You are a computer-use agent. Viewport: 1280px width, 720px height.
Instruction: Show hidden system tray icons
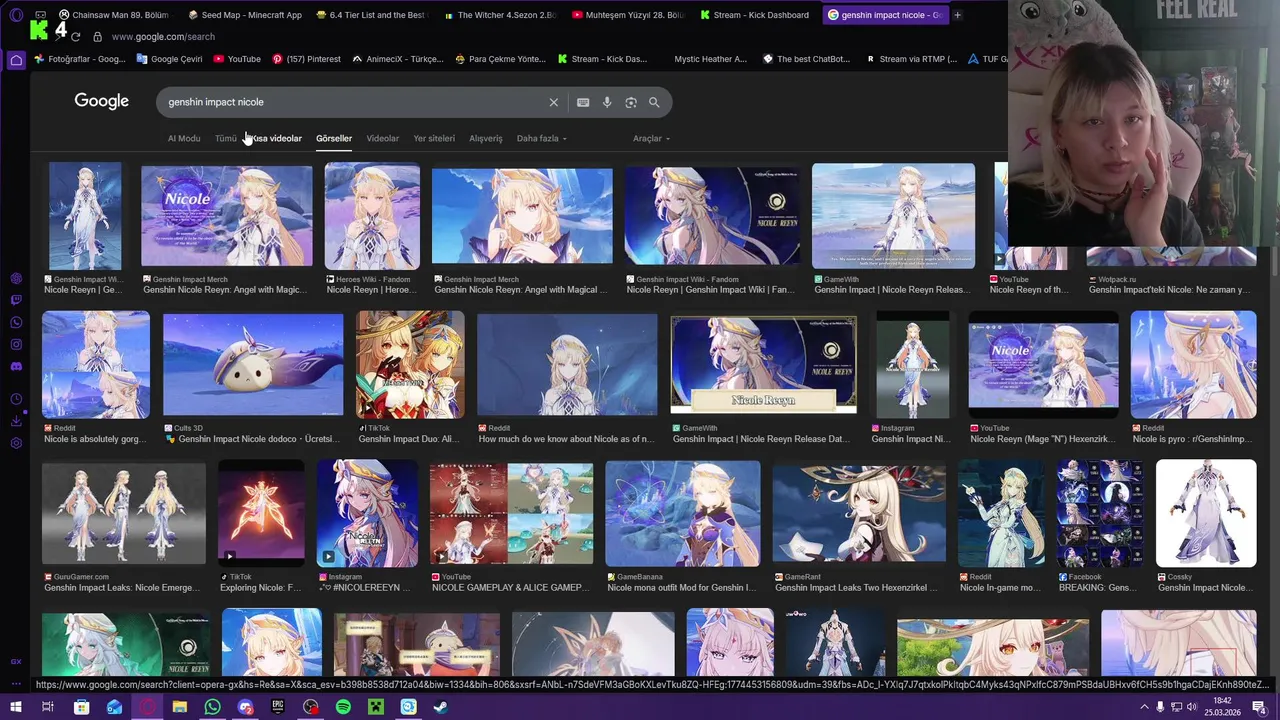[1144, 707]
